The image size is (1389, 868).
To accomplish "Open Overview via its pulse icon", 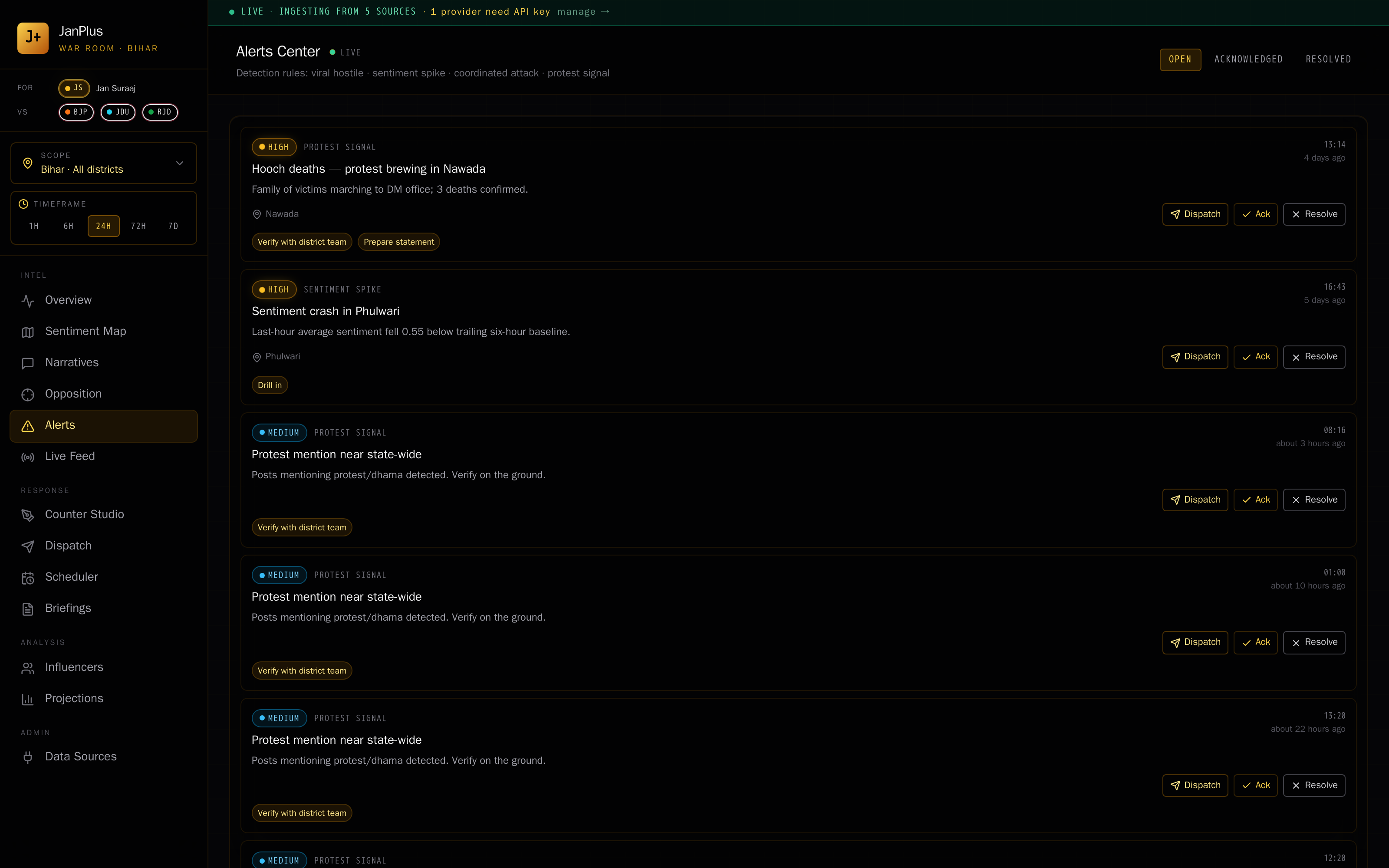I will (27, 301).
